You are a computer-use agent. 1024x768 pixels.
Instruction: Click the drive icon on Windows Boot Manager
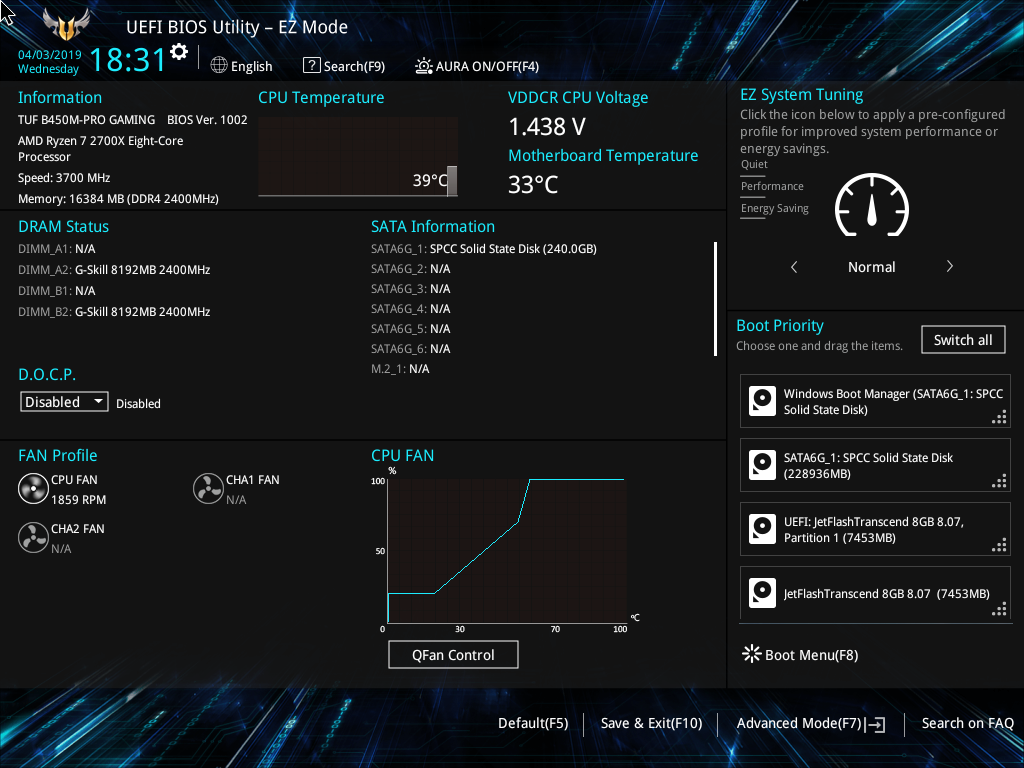pos(762,400)
